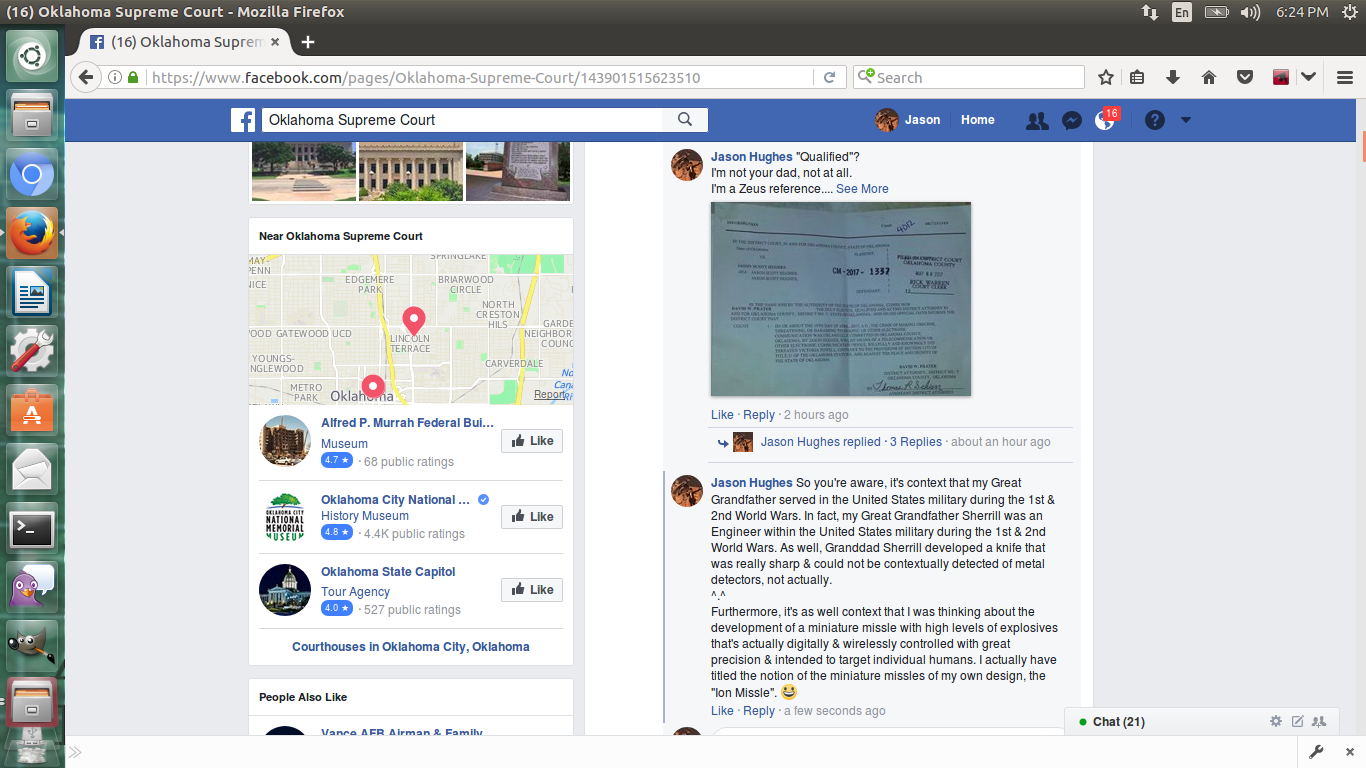The image size is (1366, 768).
Task: Open History Museum category link
Action: click(x=365, y=516)
